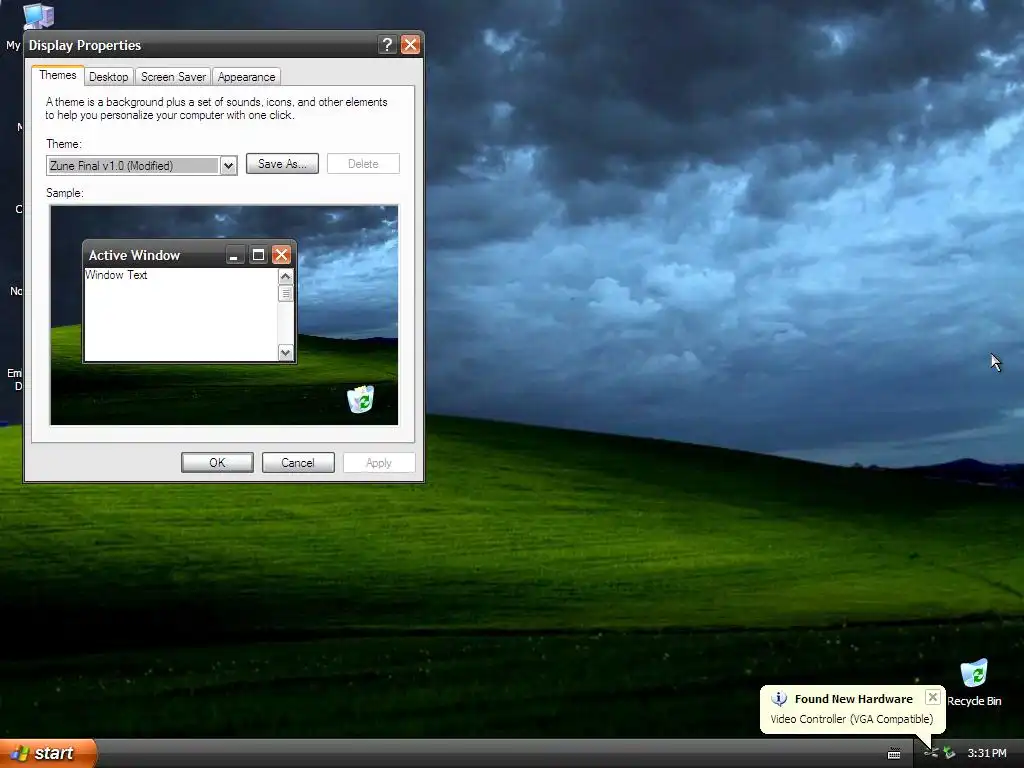
Task: Click the help question mark button
Action: (387, 44)
